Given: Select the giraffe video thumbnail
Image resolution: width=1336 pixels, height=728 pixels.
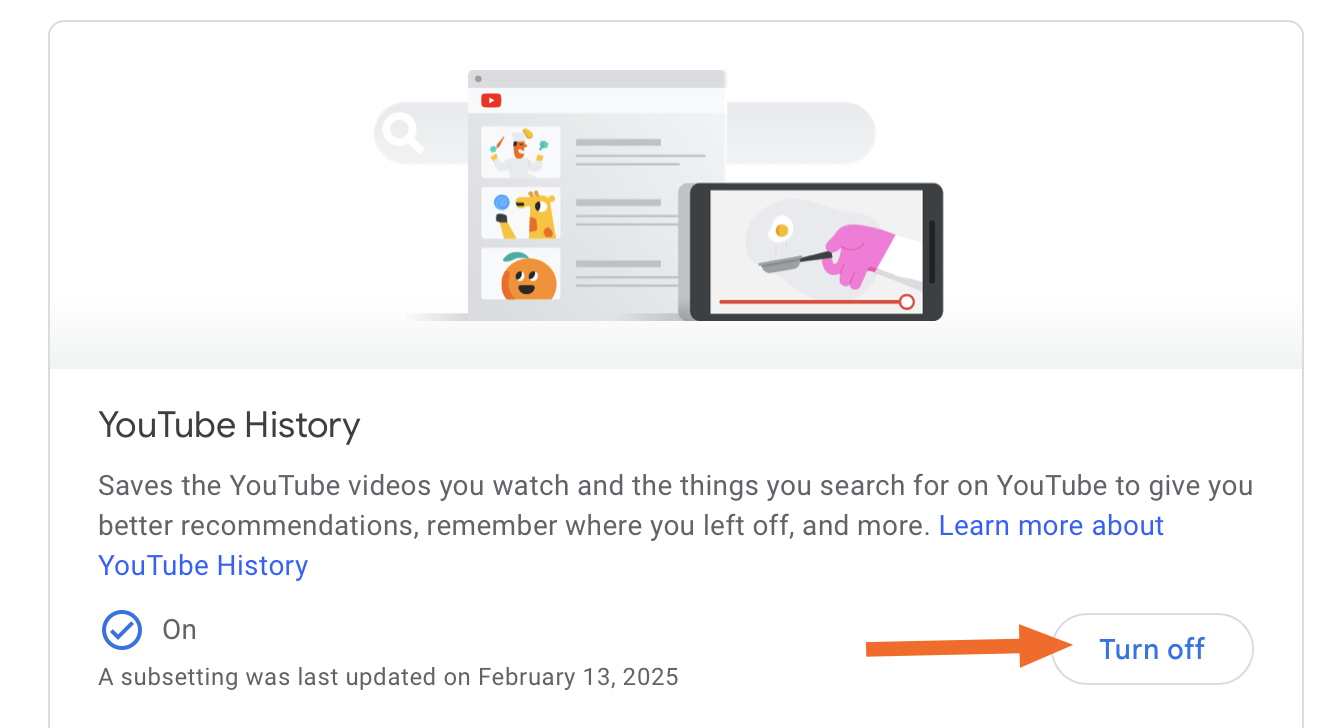Looking at the screenshot, I should [x=520, y=213].
